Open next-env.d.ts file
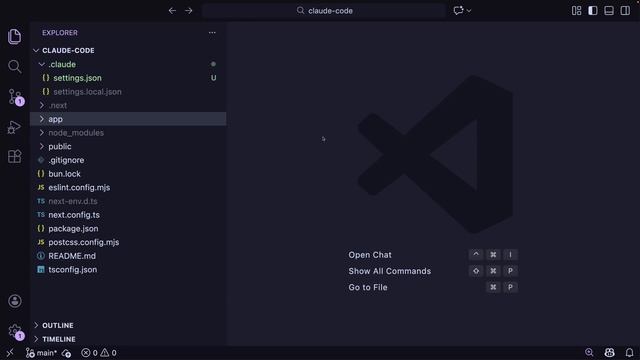This screenshot has height=360, width=640. [128, 201]
